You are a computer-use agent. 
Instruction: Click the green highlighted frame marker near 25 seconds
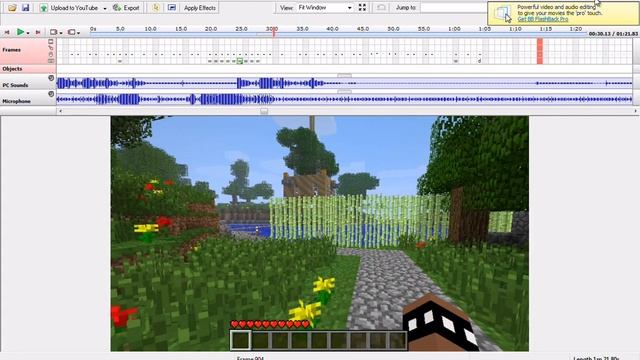[240, 61]
